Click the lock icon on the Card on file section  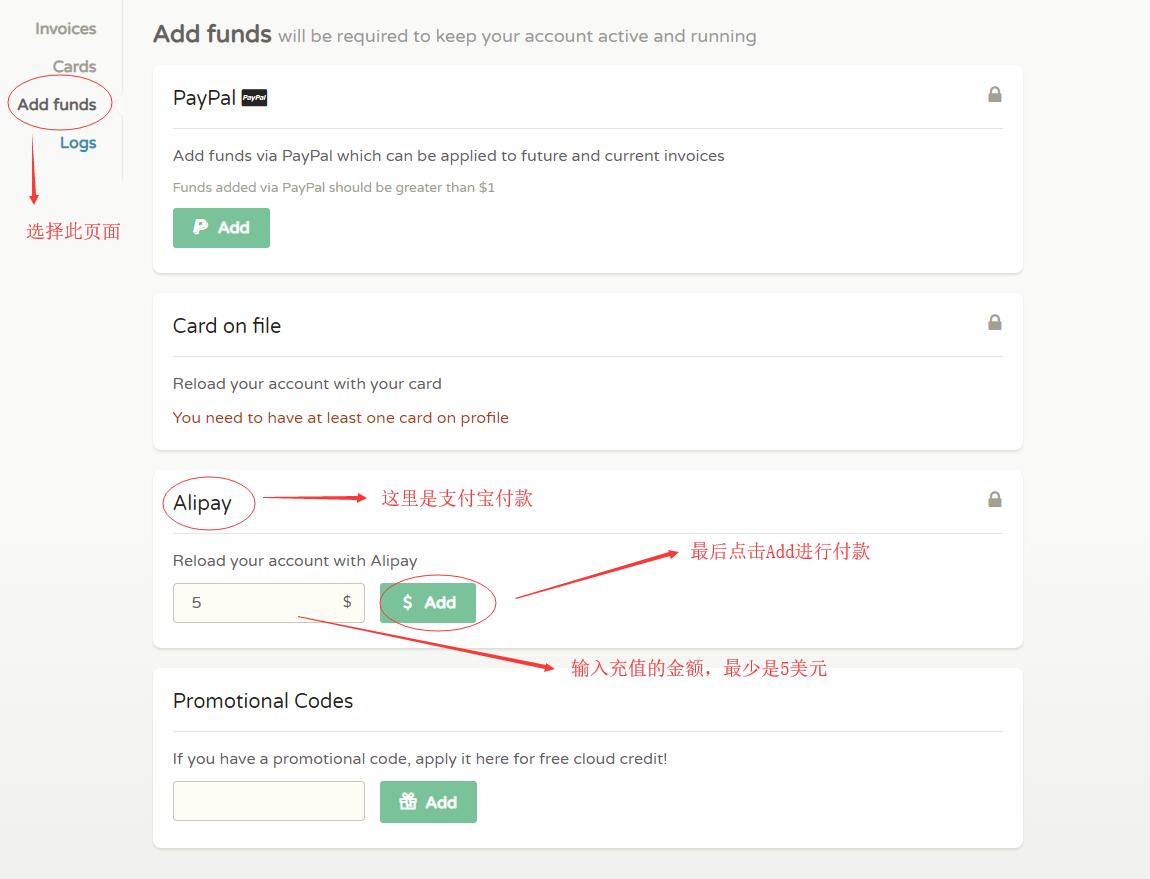[x=995, y=322]
